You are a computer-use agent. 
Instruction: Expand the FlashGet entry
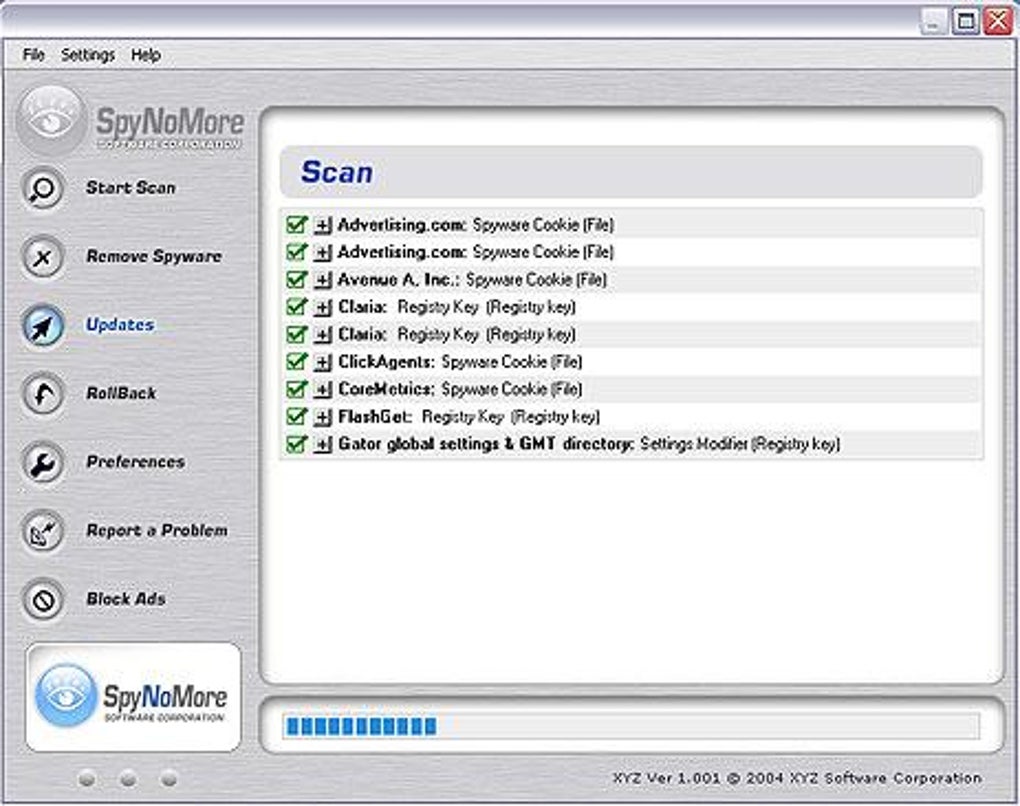coord(323,417)
